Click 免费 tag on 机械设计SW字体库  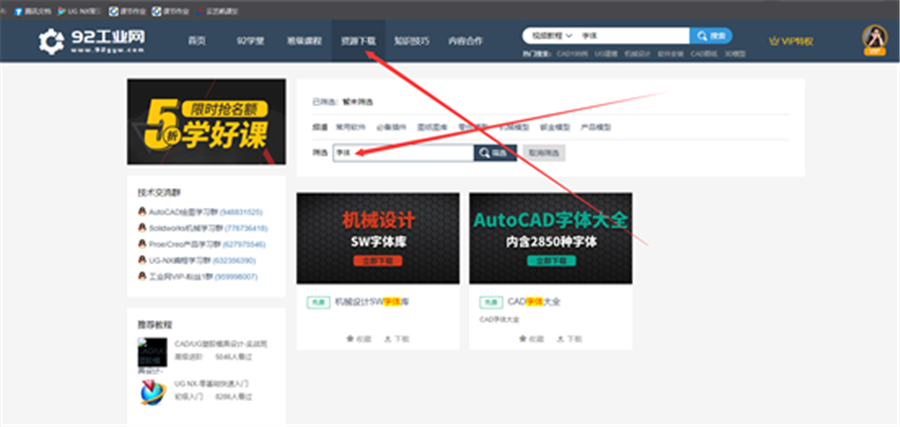pos(318,302)
